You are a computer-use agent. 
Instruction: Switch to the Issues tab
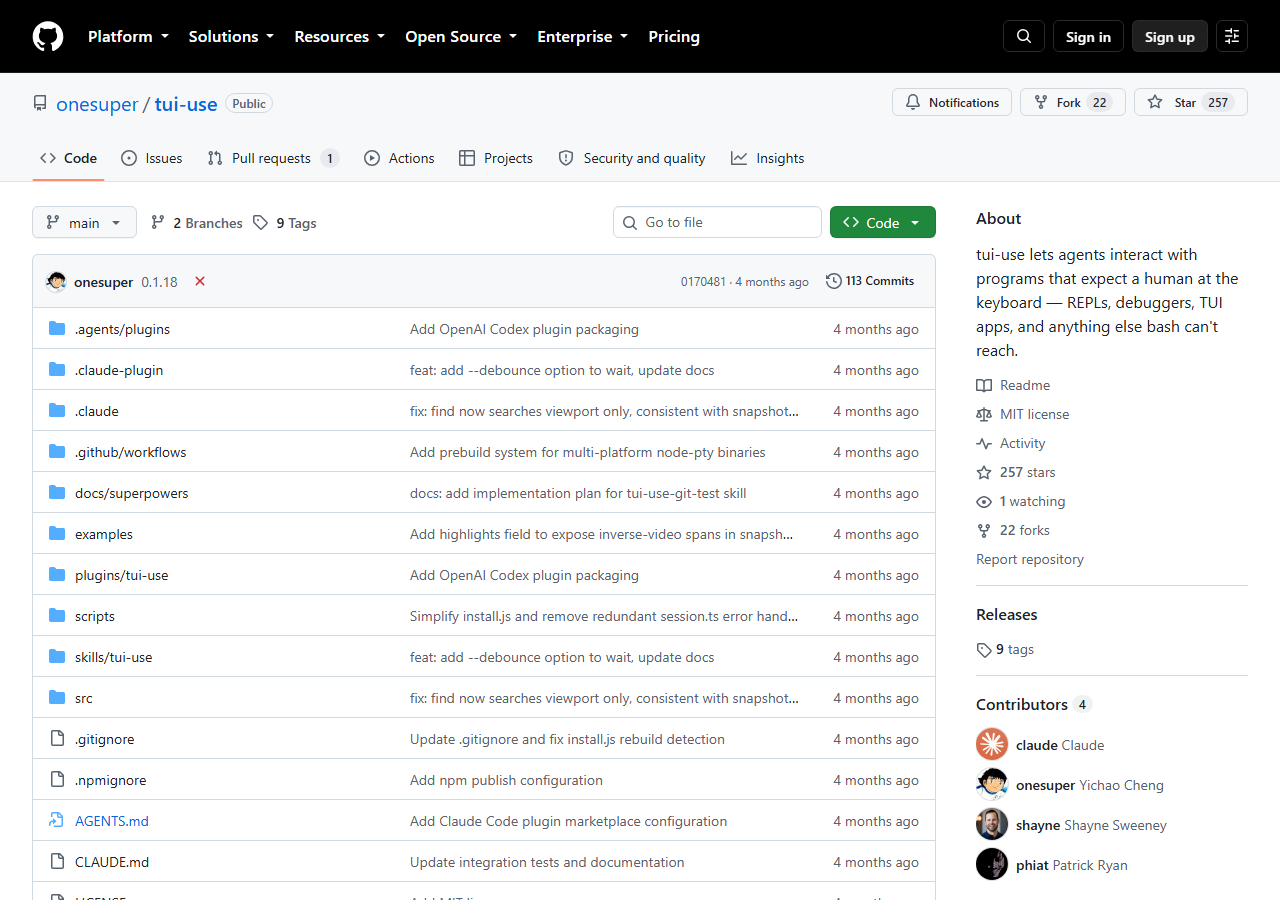(151, 158)
